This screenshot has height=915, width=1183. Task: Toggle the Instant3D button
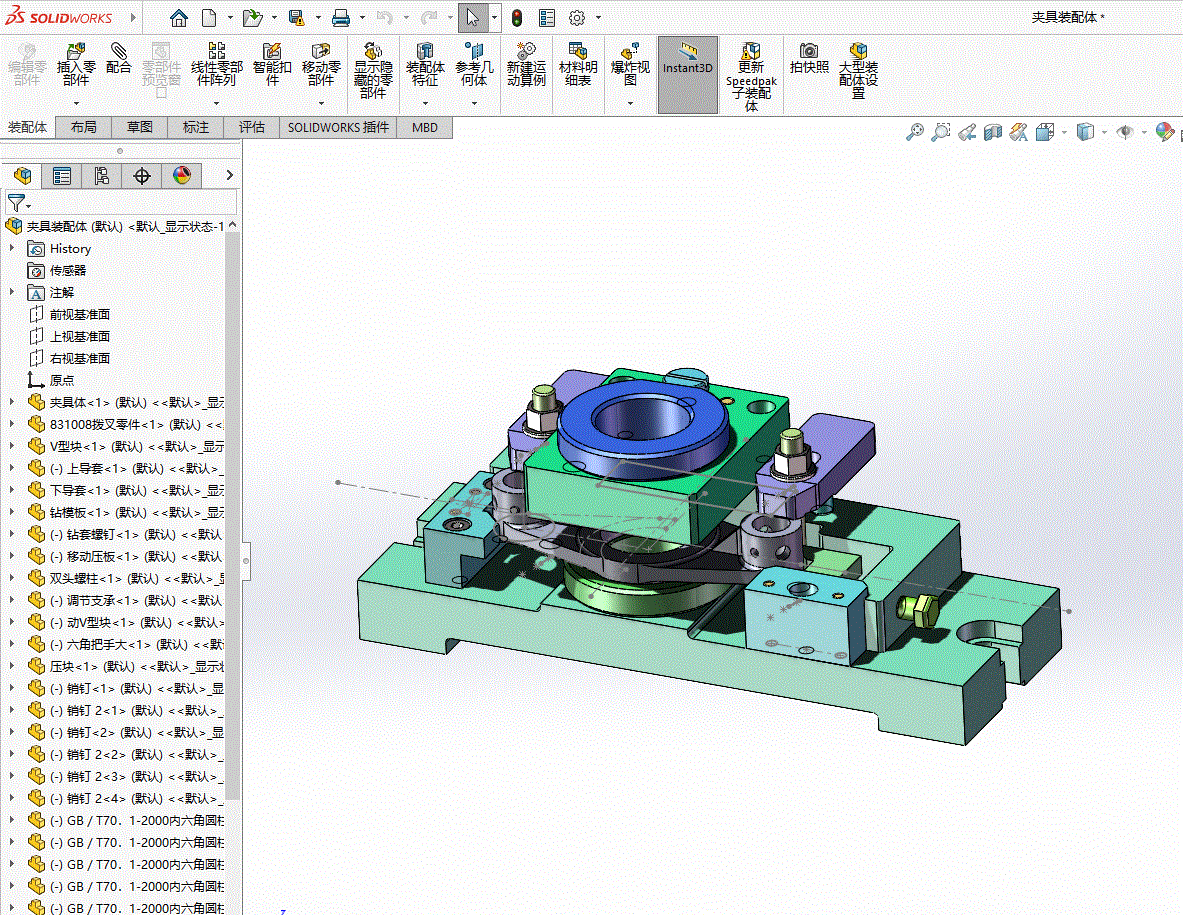pos(687,74)
